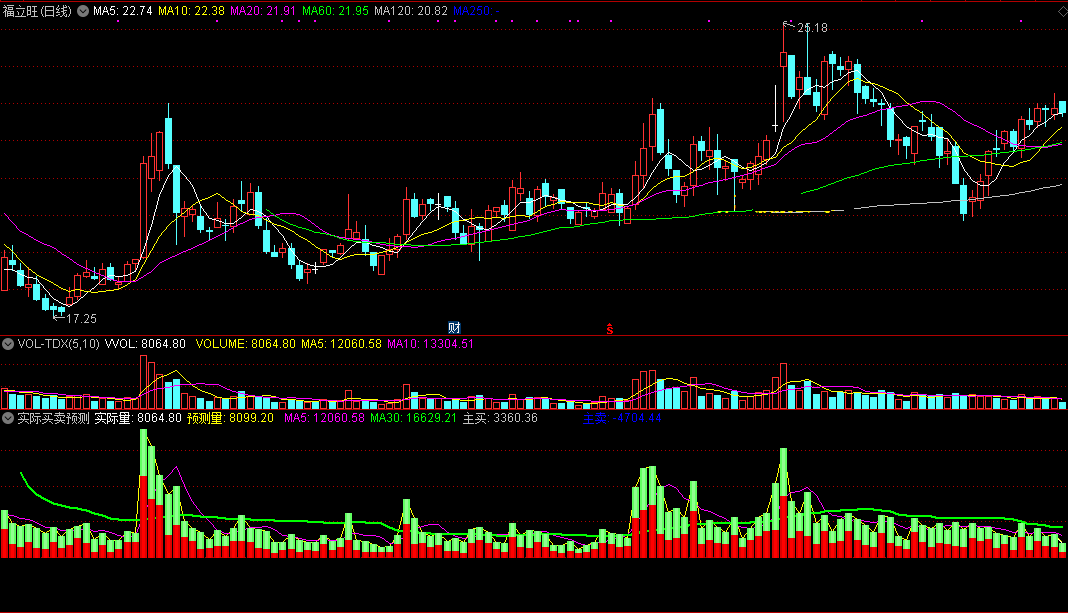1068x613 pixels.
Task: Select the green MA30: 16629.21 label
Action: [413, 418]
